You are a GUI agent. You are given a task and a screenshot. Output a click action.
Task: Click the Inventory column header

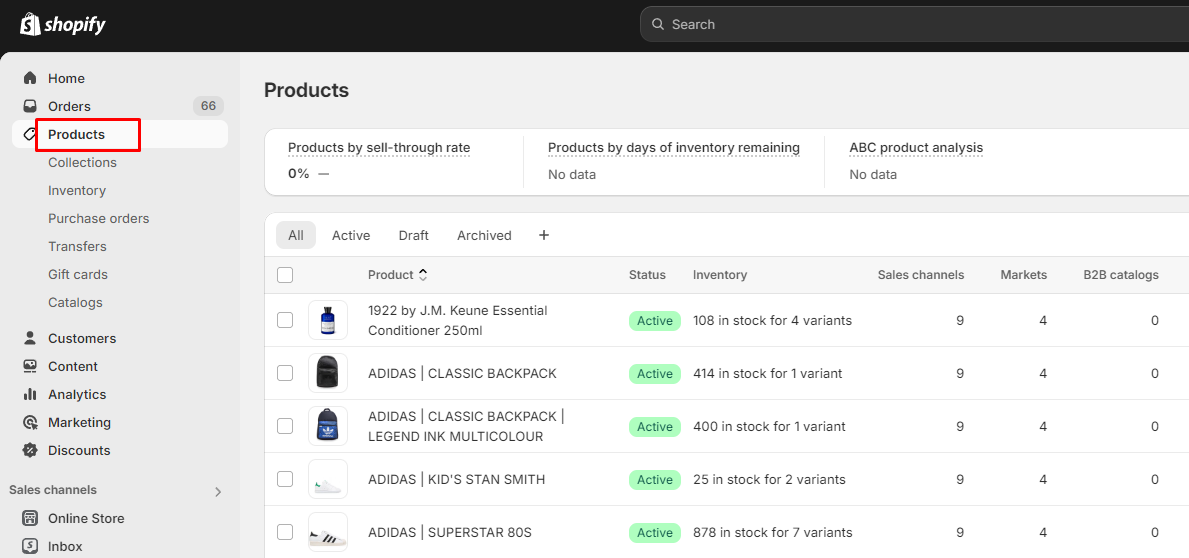[720, 274]
